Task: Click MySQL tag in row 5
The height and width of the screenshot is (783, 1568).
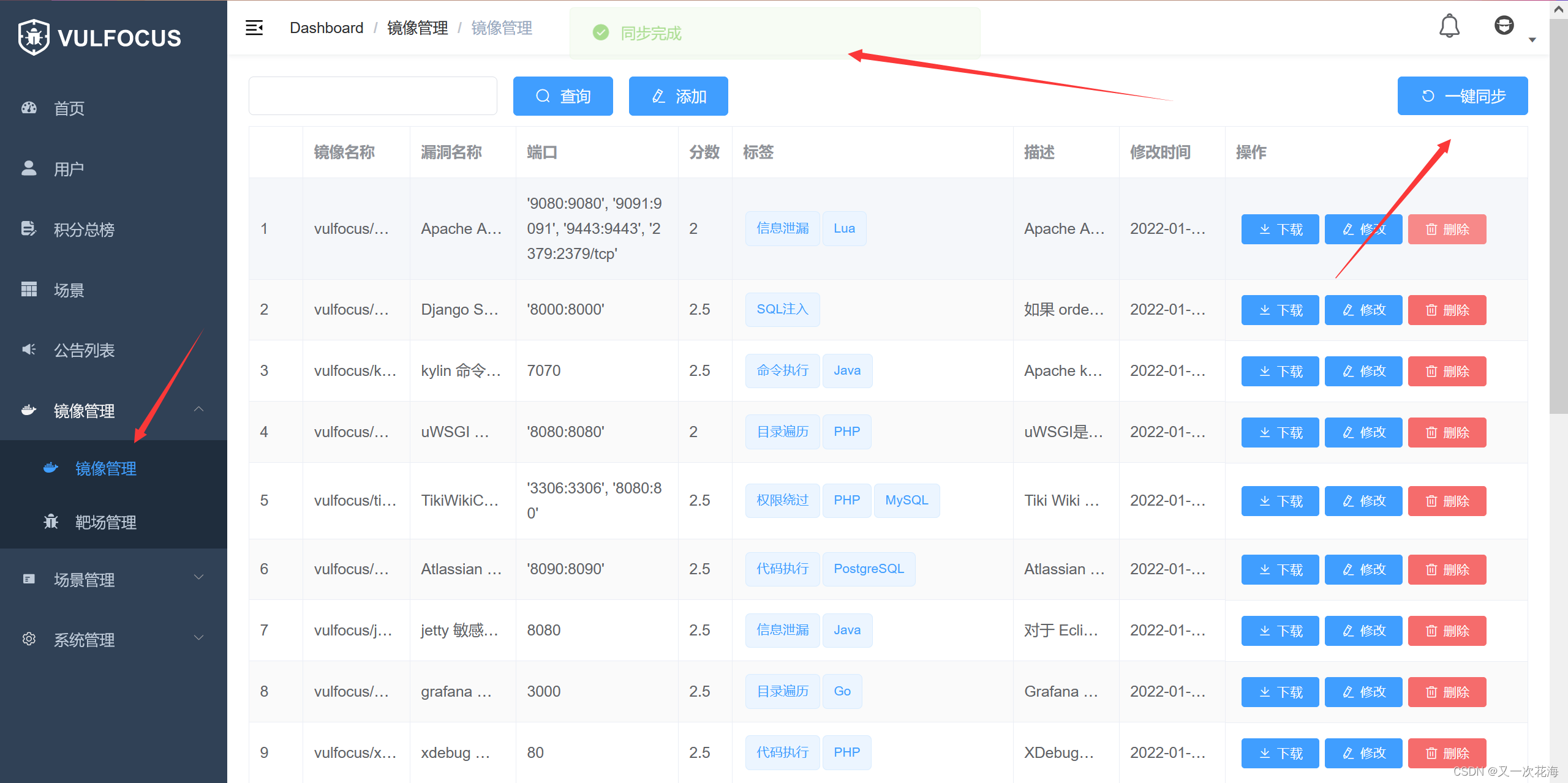Action: pos(907,500)
